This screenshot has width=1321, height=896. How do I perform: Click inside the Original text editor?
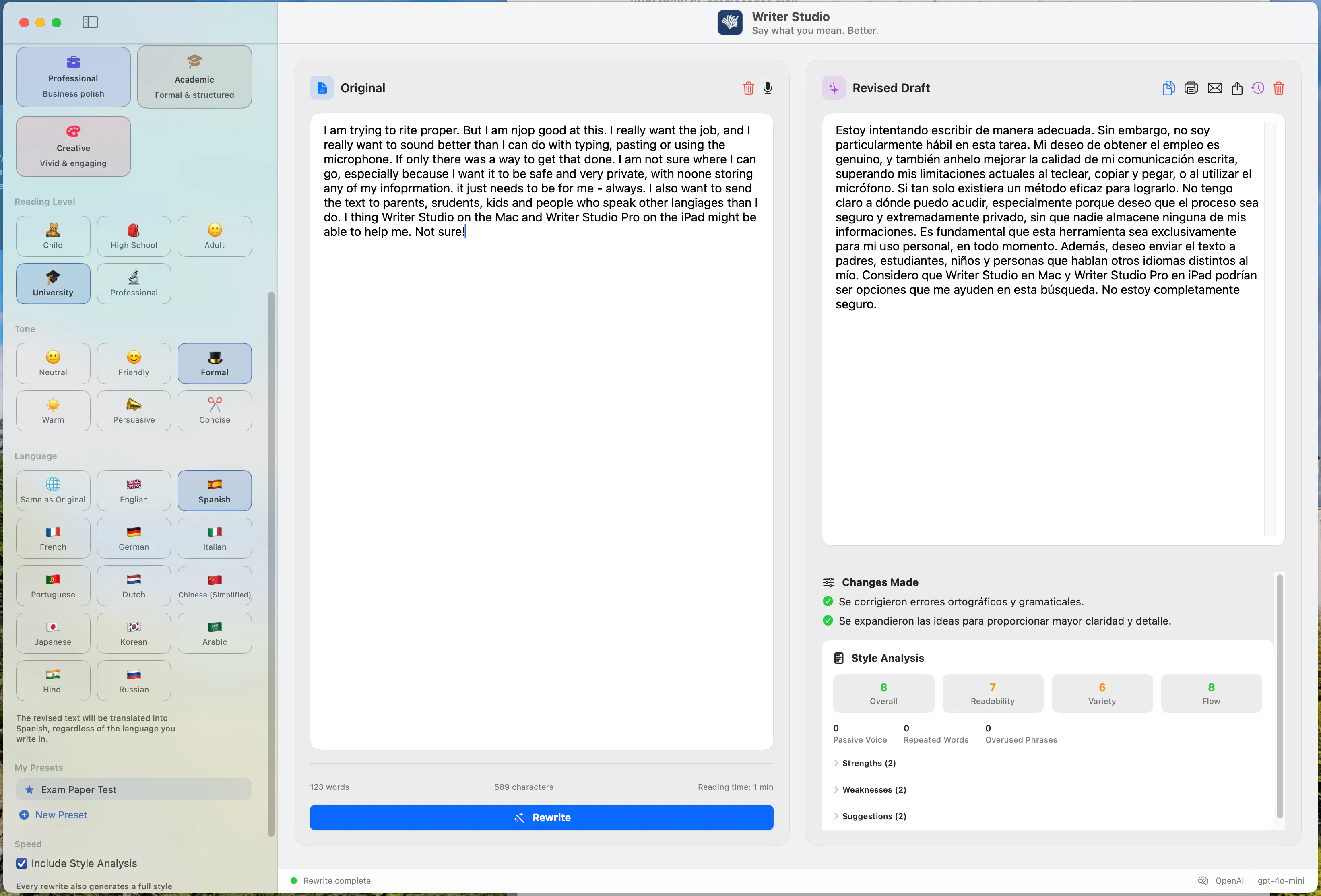pos(541,431)
